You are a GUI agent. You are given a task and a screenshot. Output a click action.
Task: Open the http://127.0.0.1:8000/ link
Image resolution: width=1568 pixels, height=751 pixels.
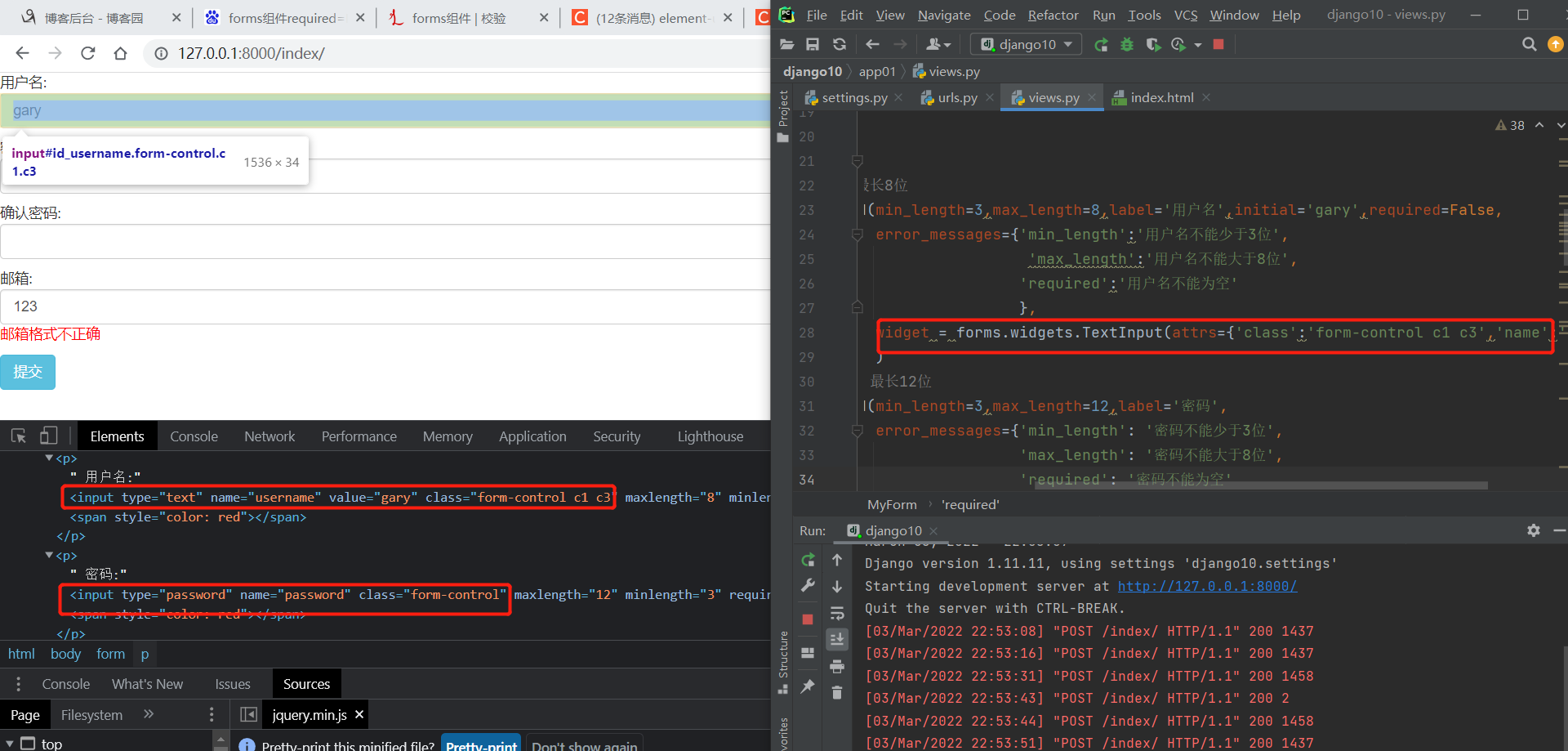(x=1207, y=586)
